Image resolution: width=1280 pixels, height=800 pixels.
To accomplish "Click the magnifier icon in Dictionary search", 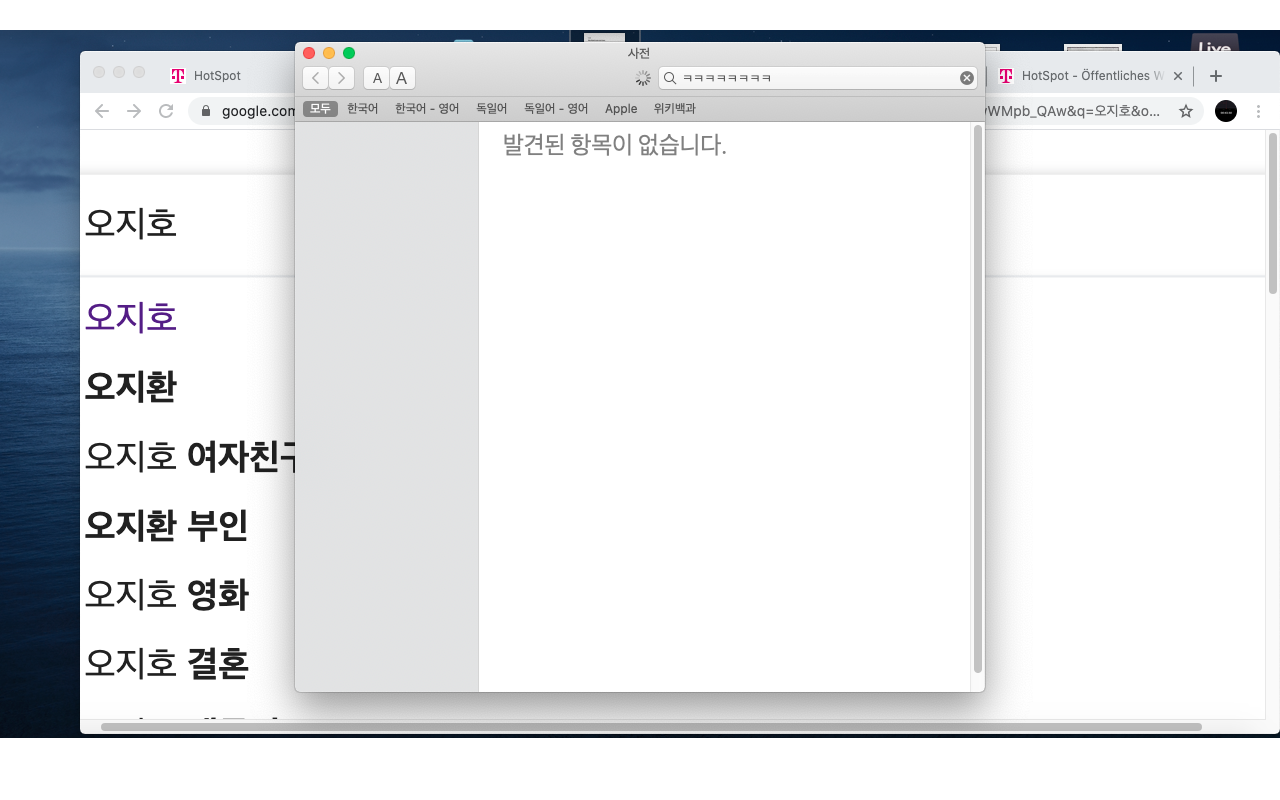I will coord(671,78).
